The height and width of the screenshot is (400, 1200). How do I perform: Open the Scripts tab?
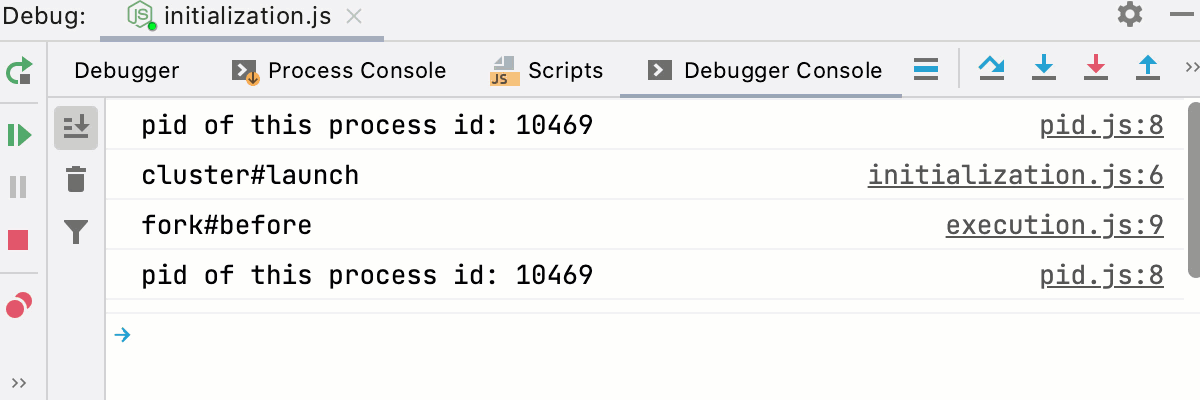[x=547, y=70]
